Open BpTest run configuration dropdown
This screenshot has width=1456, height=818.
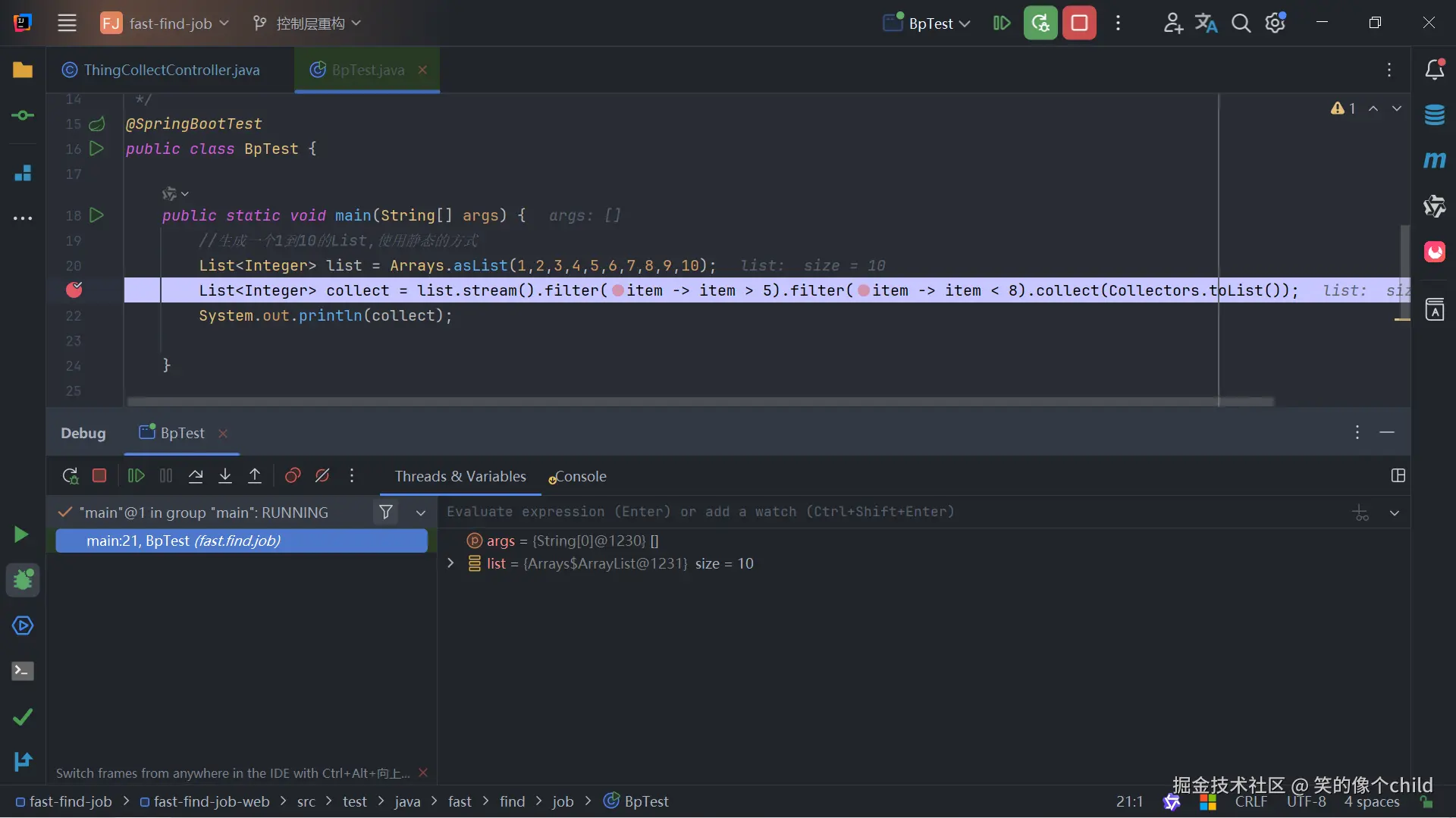(x=927, y=23)
